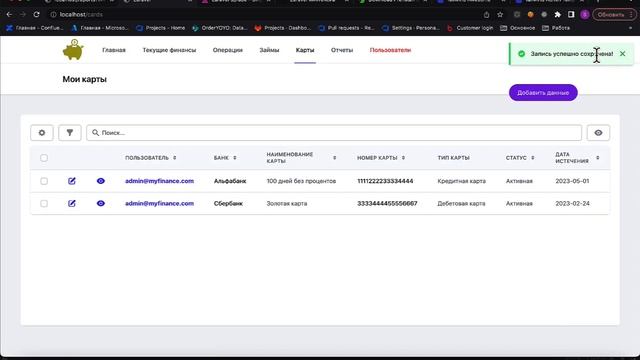Open Займы nav tab
Screen dimensions: 640x360
(269, 50)
